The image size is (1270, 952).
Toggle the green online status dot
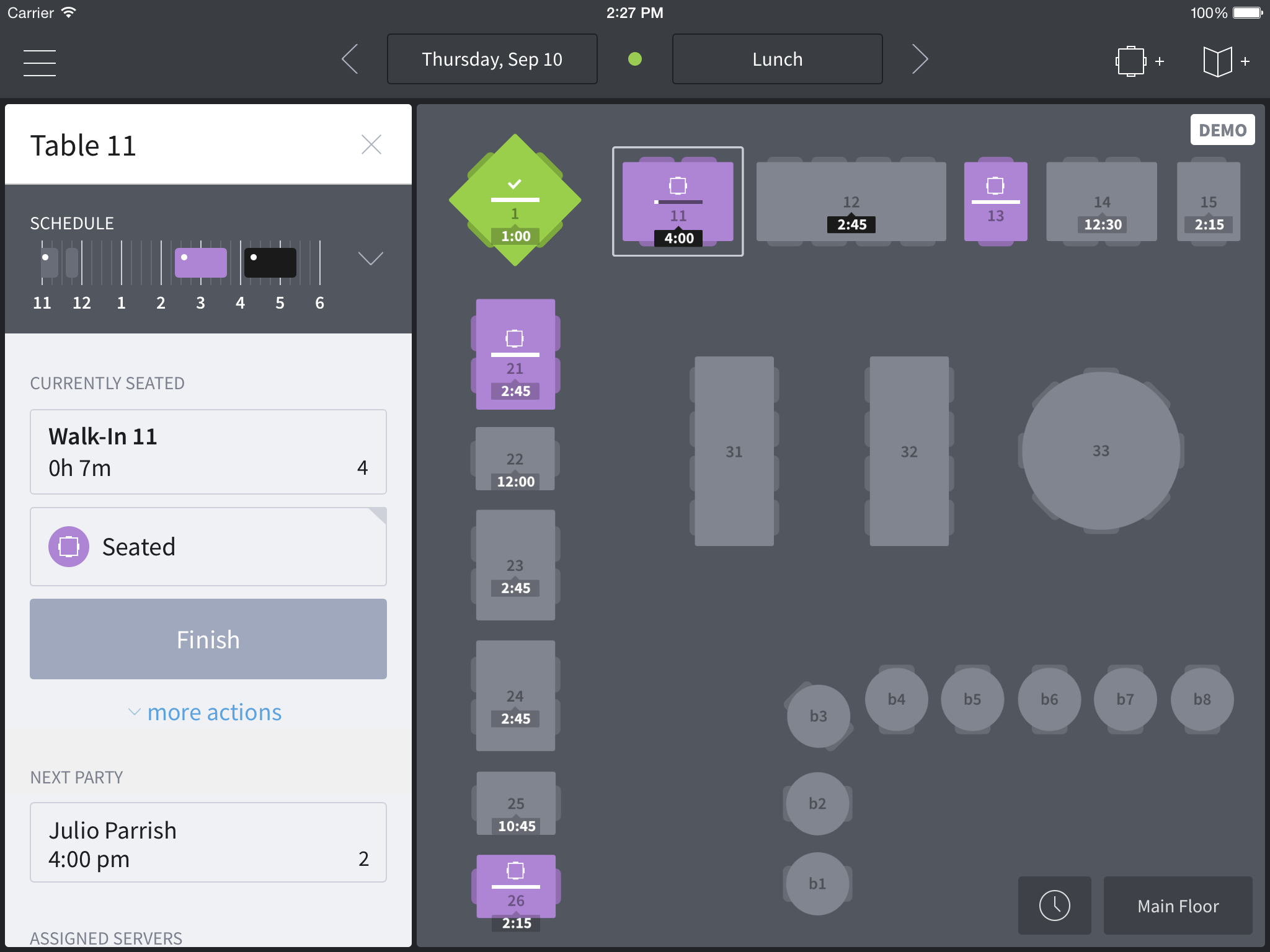634,59
